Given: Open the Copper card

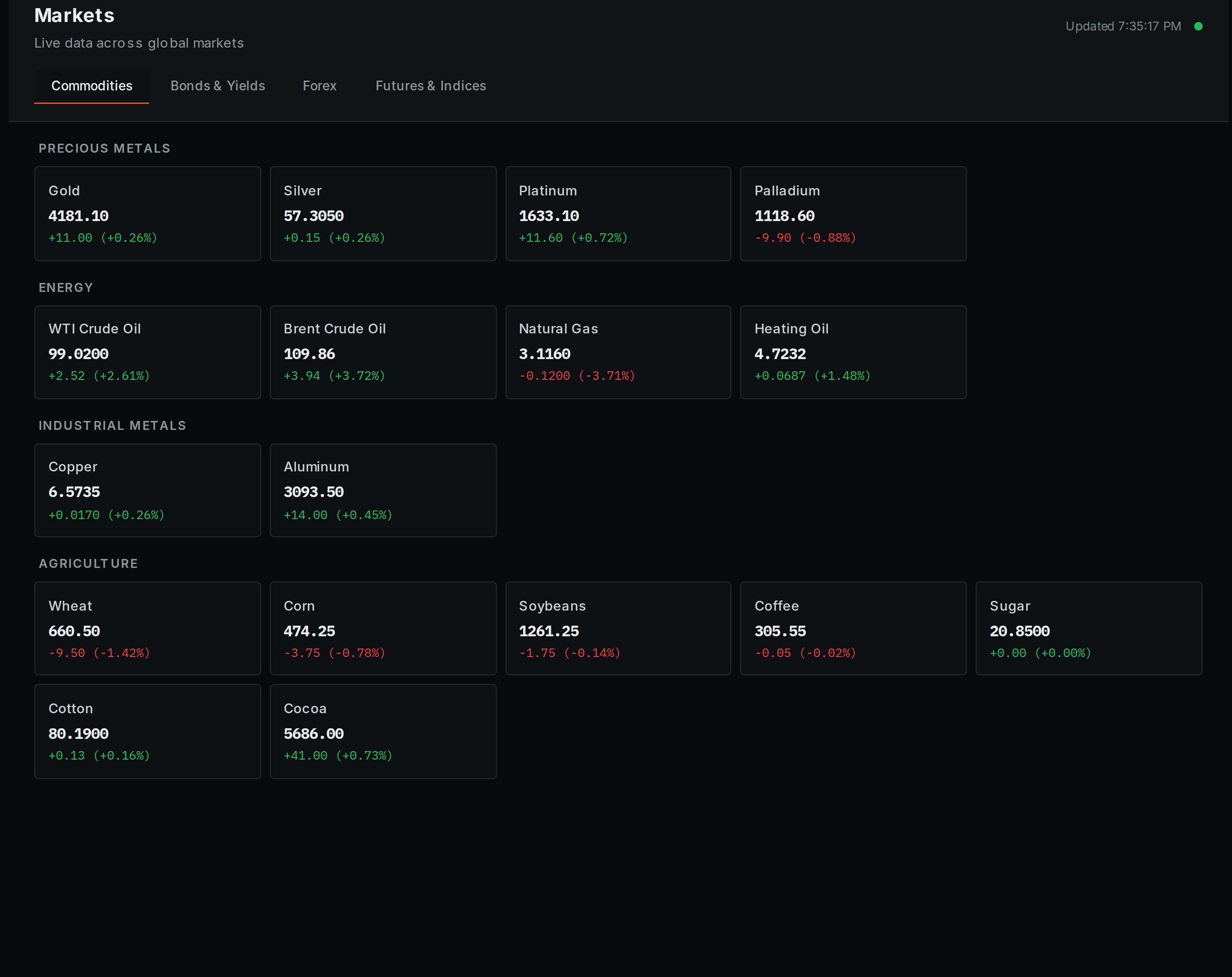Looking at the screenshot, I should (147, 491).
